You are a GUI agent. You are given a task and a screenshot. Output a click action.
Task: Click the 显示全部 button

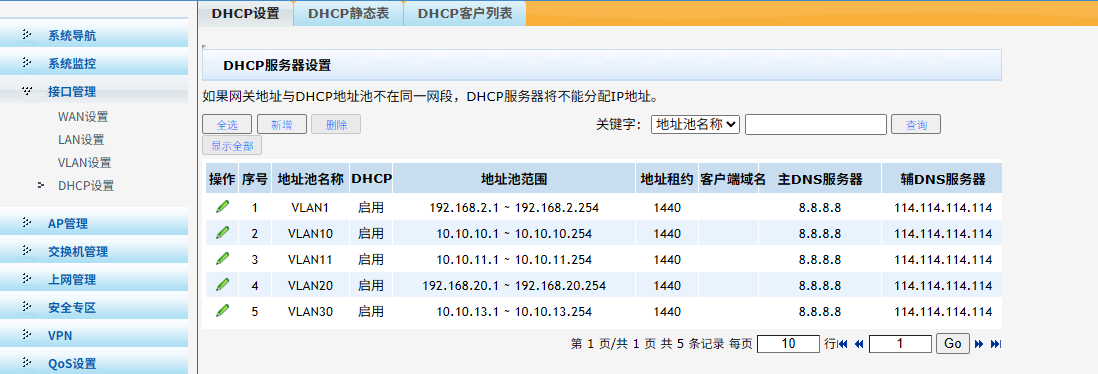(232, 146)
